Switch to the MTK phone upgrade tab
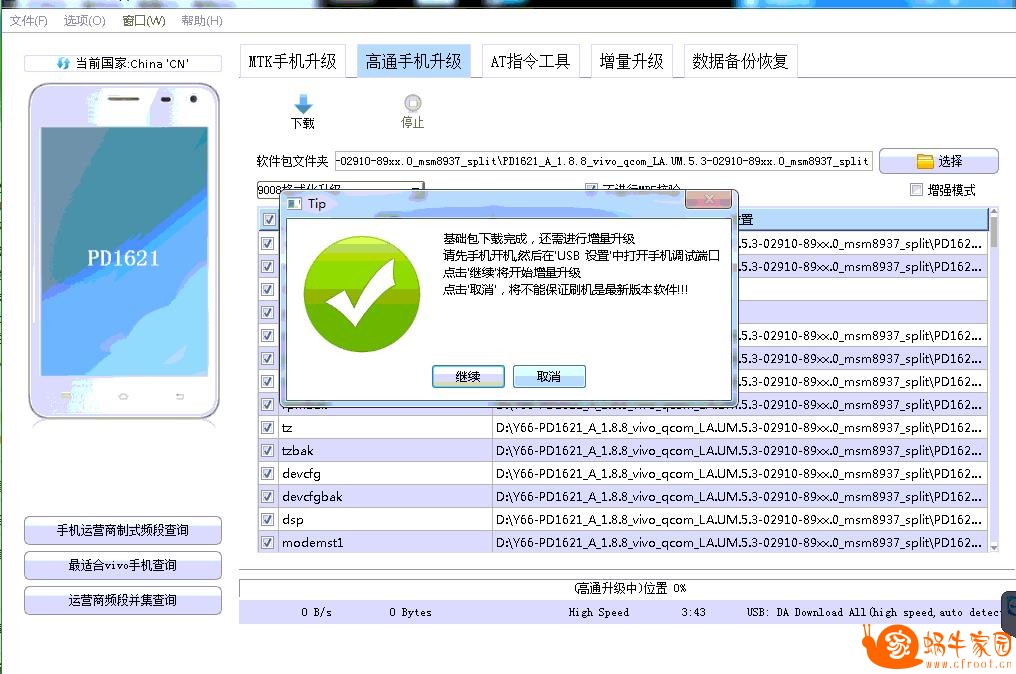The width and height of the screenshot is (1016, 674). [x=292, y=62]
